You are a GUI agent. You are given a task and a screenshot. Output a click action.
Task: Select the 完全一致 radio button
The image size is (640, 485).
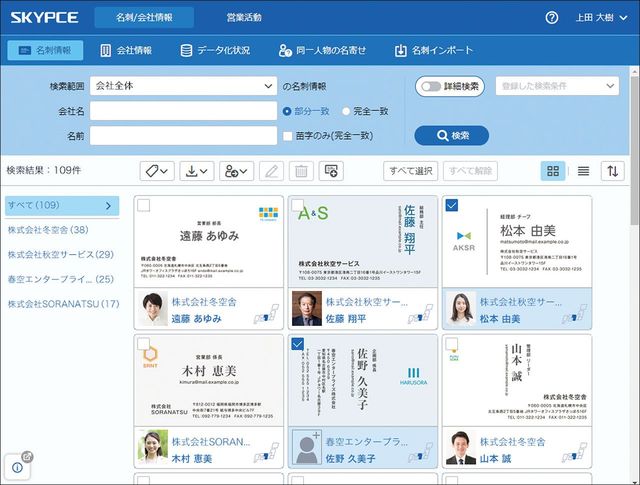point(347,111)
